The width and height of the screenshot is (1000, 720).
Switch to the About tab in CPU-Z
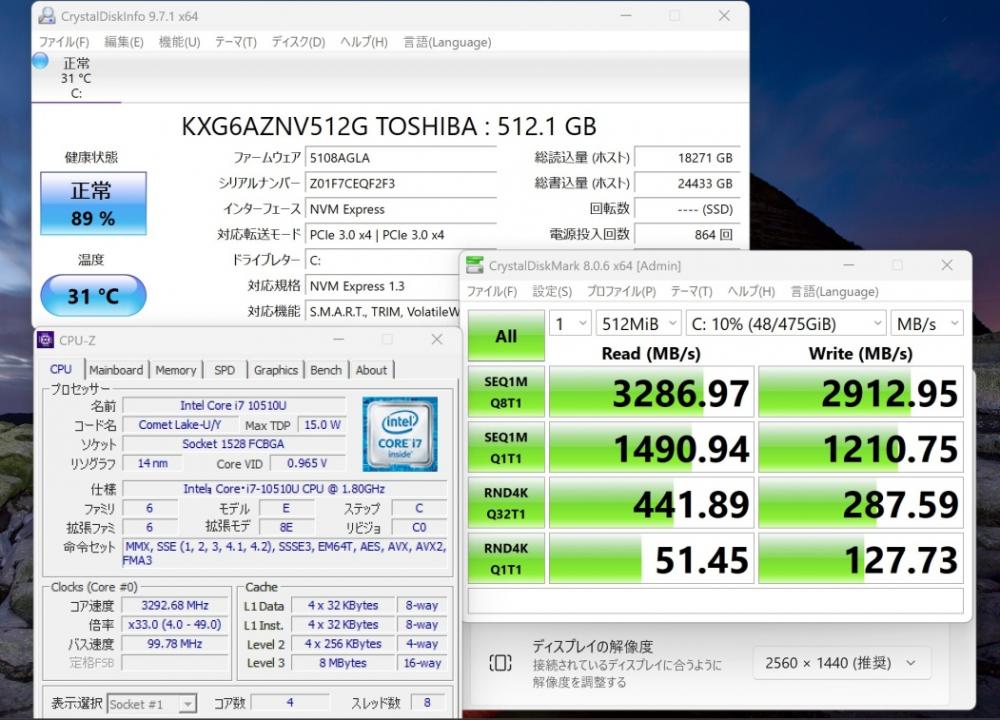pos(371,370)
